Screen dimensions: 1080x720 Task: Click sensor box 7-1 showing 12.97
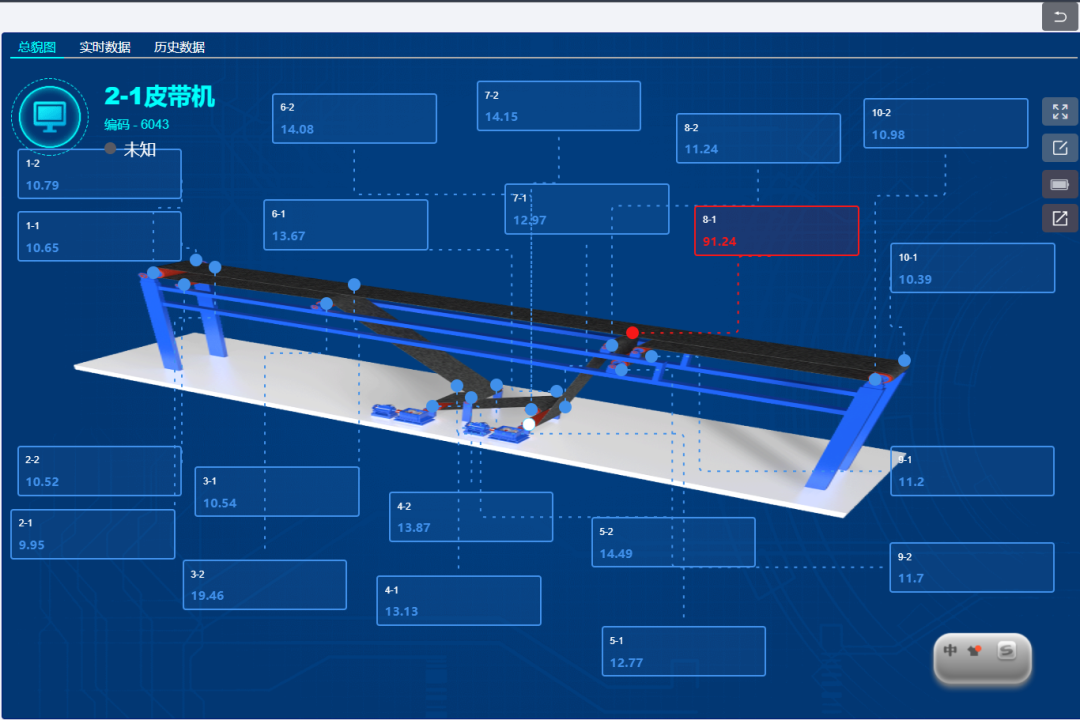click(x=587, y=209)
